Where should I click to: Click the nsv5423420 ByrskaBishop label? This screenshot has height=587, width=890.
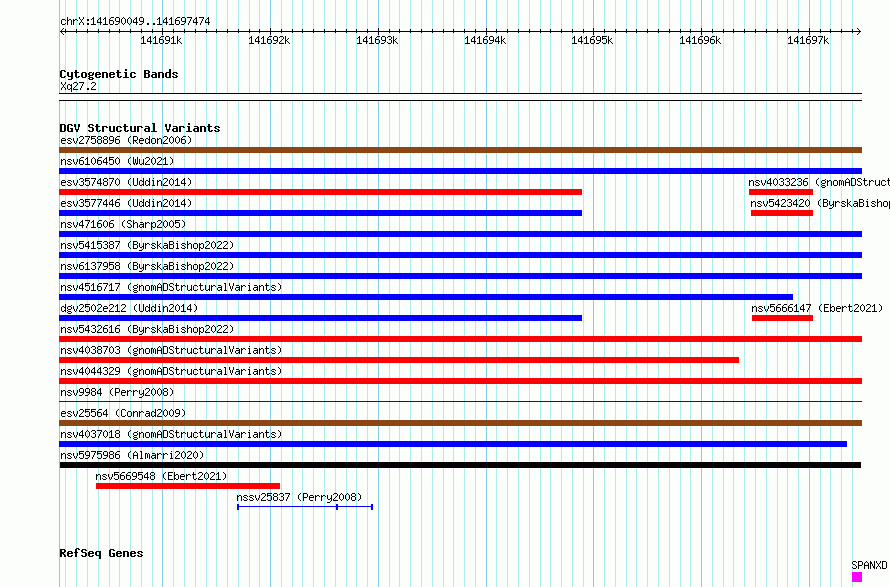coord(820,203)
